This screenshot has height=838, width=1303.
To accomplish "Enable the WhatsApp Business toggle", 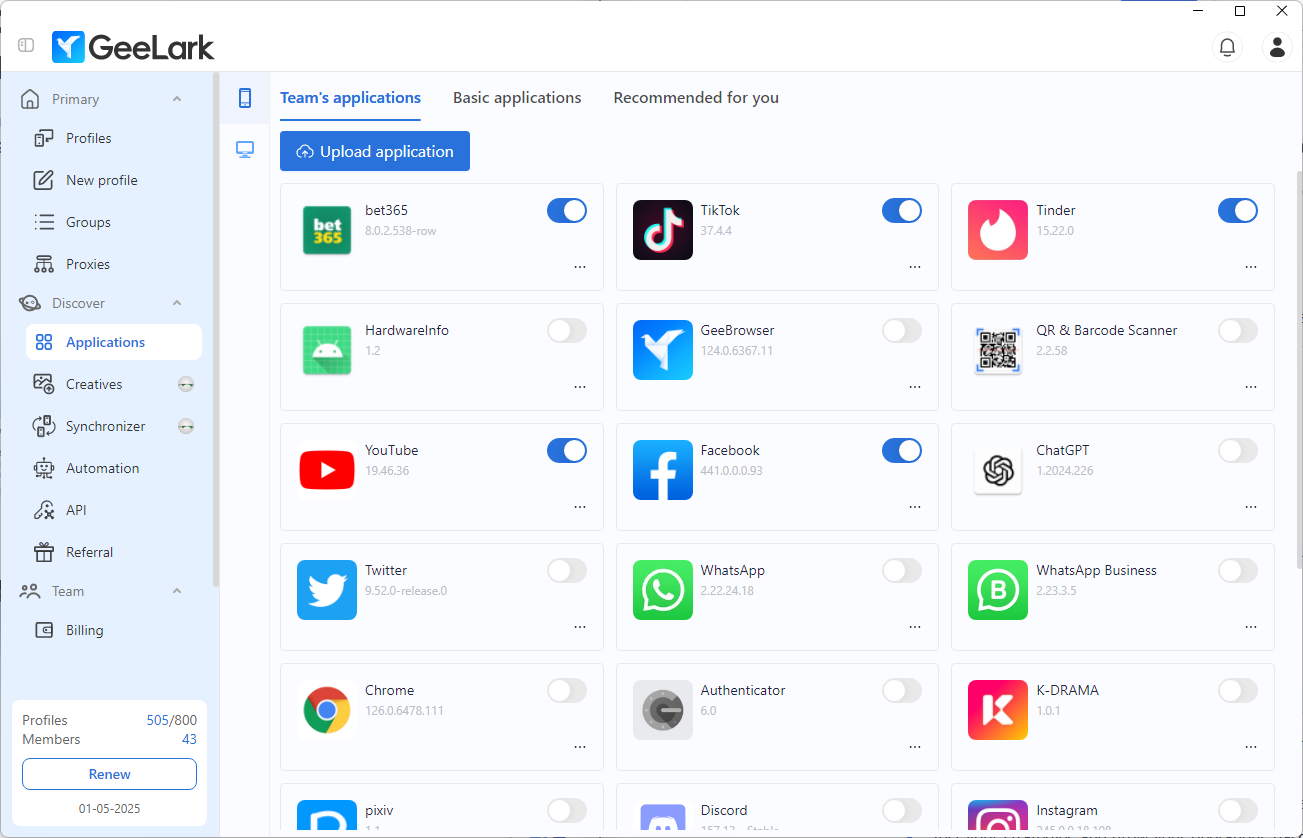I will (1238, 570).
